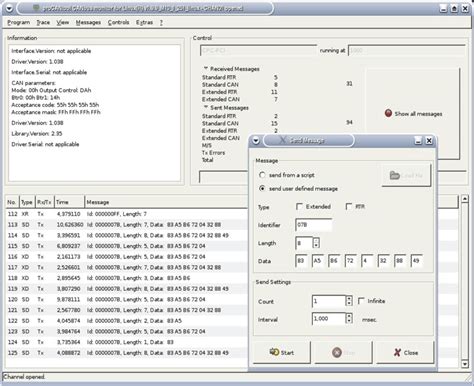
Task: Open the Messages menu
Action: tap(88, 22)
